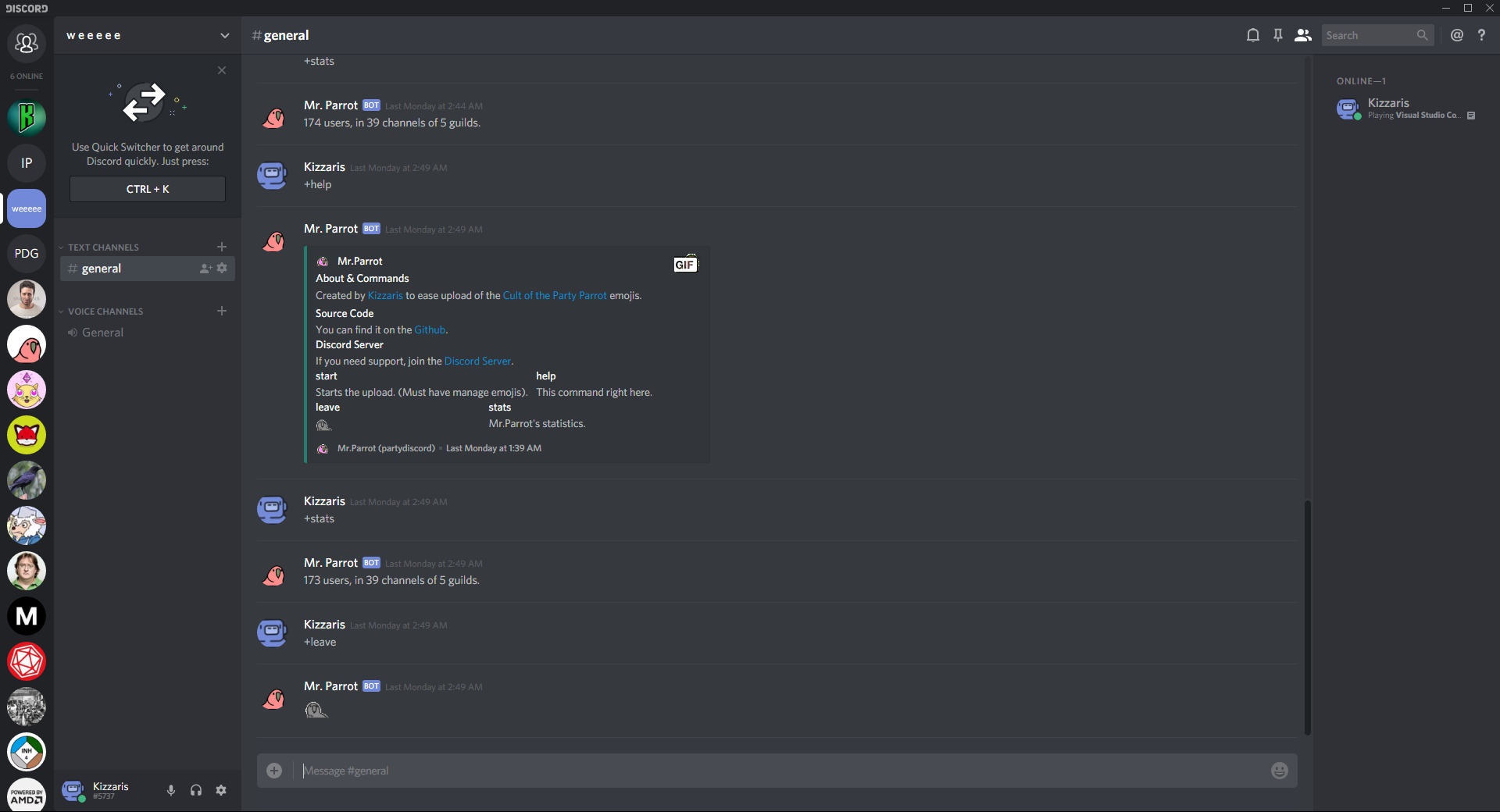The width and height of the screenshot is (1500, 812).
Task: Select the general text channel
Action: (x=148, y=269)
